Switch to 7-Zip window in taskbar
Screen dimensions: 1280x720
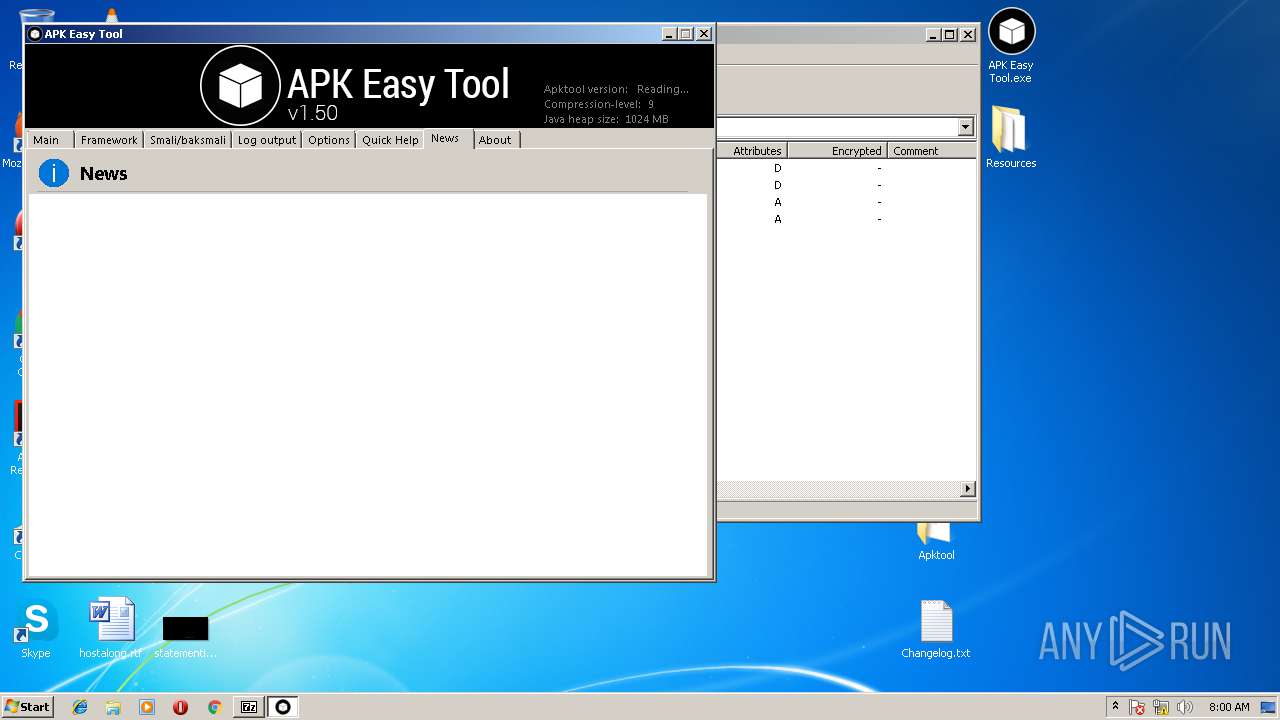click(249, 707)
